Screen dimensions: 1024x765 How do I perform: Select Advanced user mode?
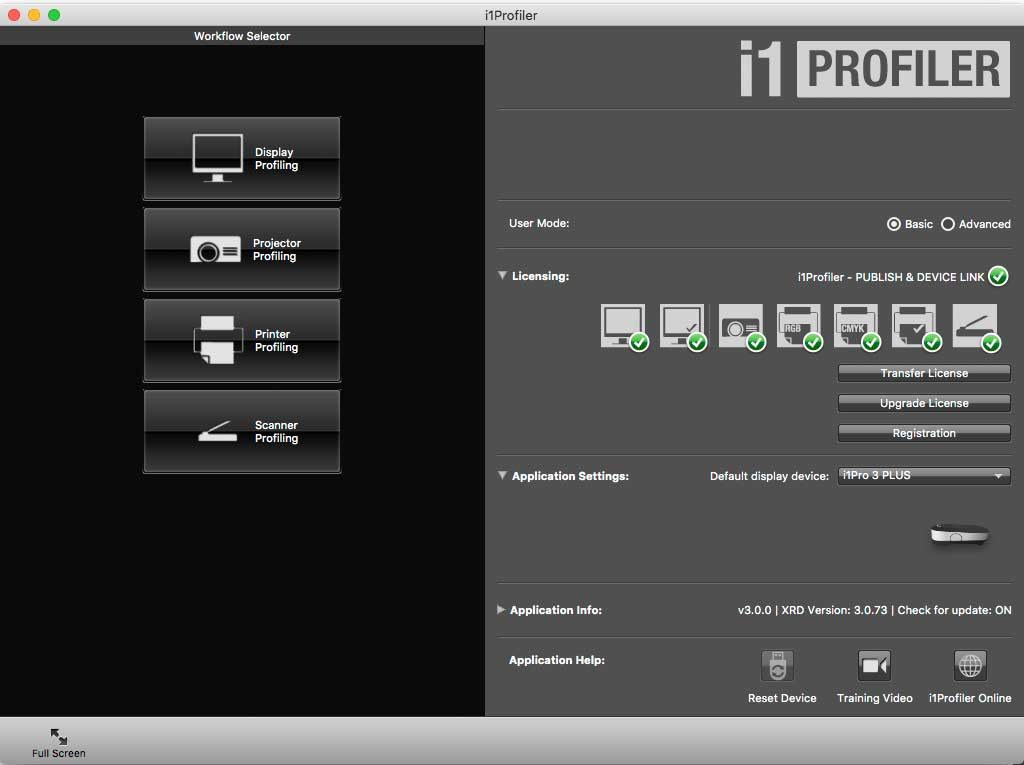(x=948, y=224)
